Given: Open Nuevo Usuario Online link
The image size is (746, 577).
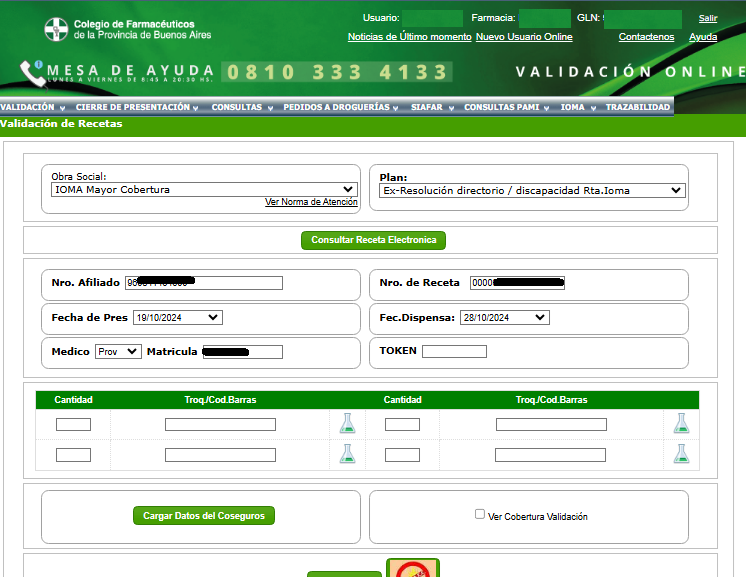Looking at the screenshot, I should pyautogui.click(x=524, y=37).
